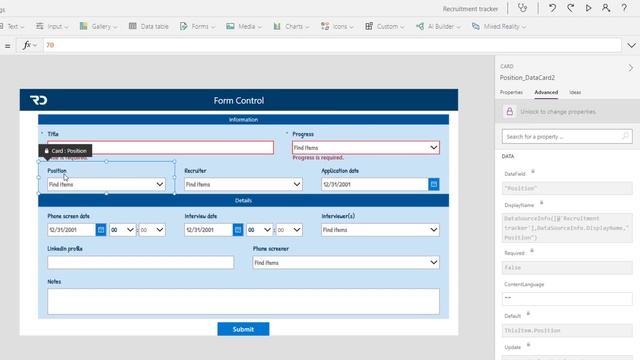Open the Icons menu
Image resolution: width=640 pixels, height=360 pixels.
pyautogui.click(x=337, y=26)
